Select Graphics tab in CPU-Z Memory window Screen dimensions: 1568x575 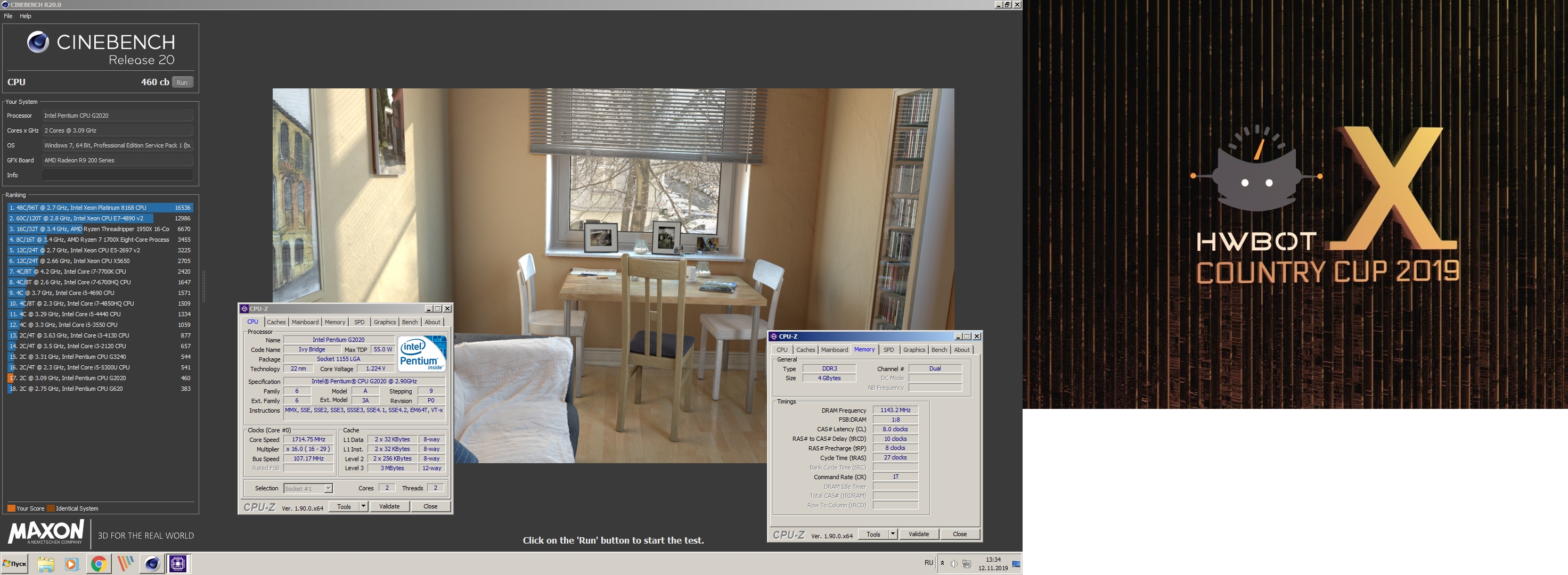tap(914, 349)
